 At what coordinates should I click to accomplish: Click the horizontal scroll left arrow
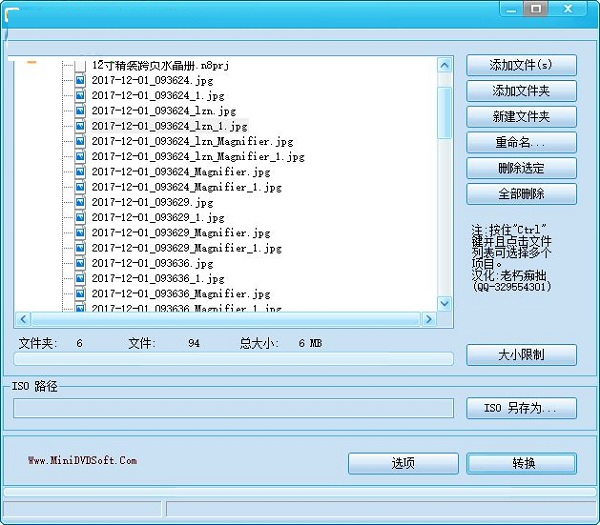pos(23,319)
